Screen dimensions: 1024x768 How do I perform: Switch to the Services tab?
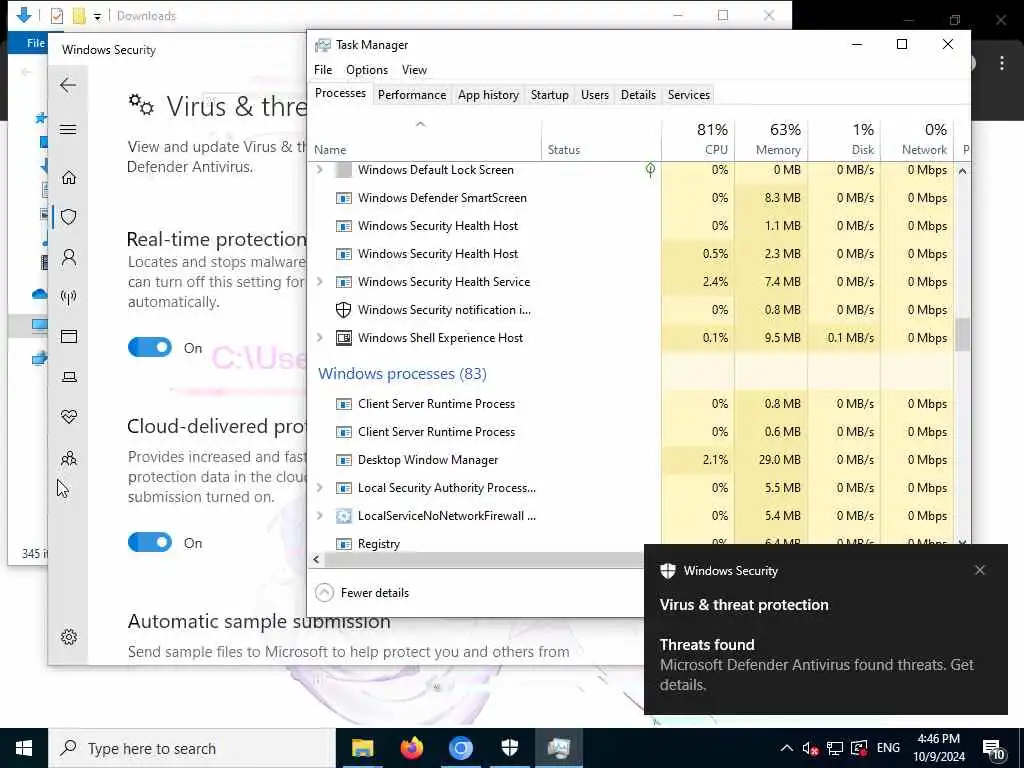click(x=688, y=95)
